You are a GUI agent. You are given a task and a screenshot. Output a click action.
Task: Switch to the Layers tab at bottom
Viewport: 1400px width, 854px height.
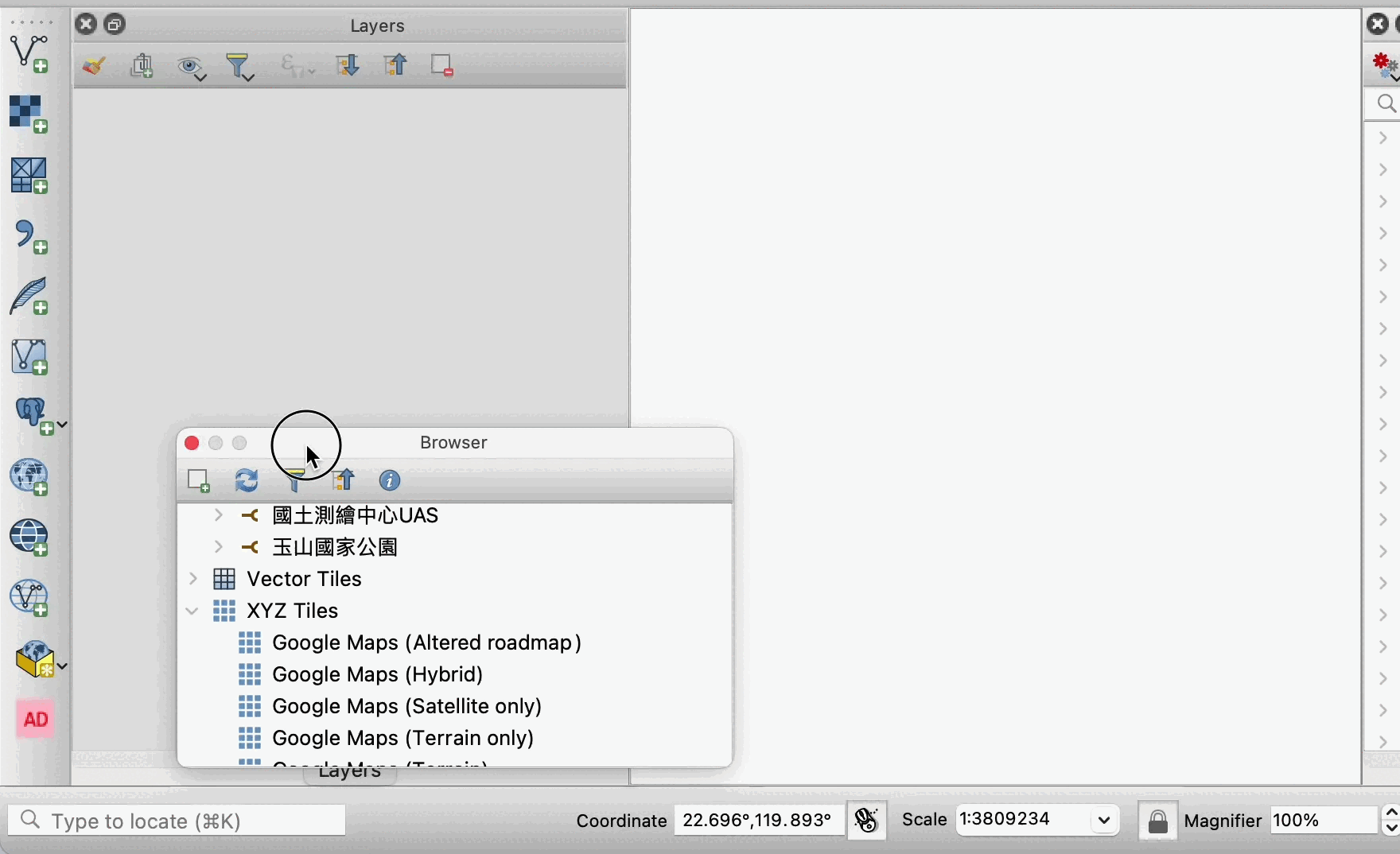(350, 775)
